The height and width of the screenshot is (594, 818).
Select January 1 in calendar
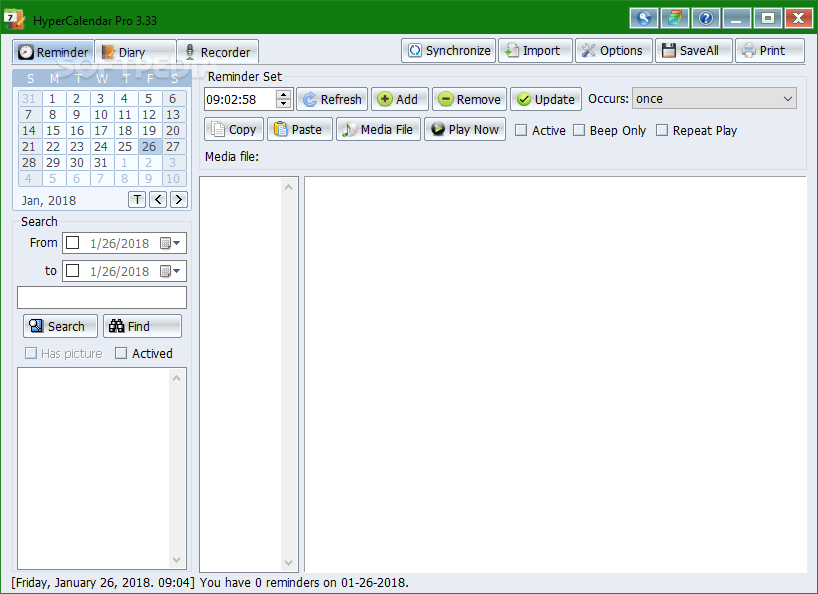click(x=53, y=99)
